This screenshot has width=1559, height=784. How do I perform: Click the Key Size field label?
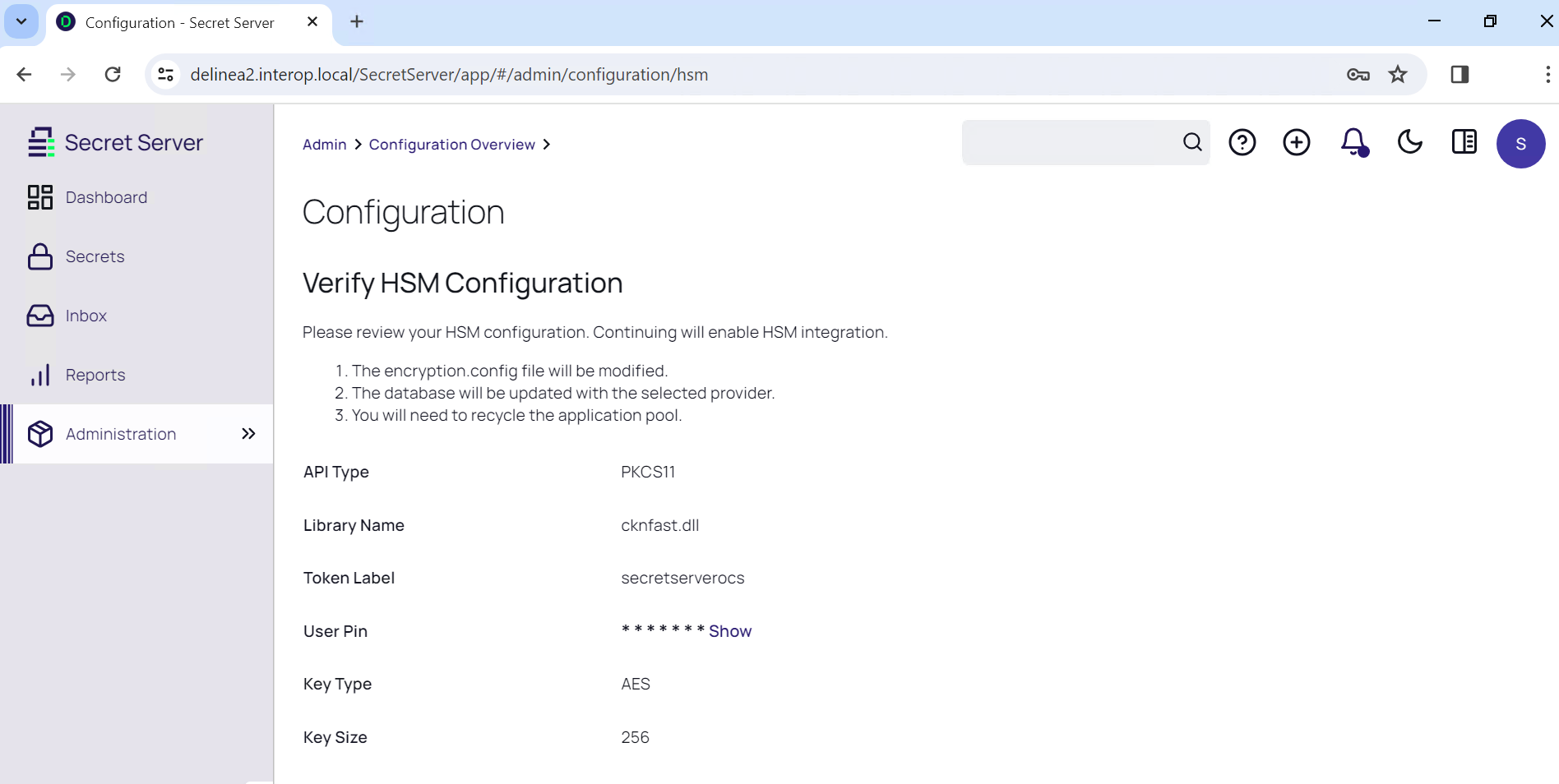pos(335,737)
